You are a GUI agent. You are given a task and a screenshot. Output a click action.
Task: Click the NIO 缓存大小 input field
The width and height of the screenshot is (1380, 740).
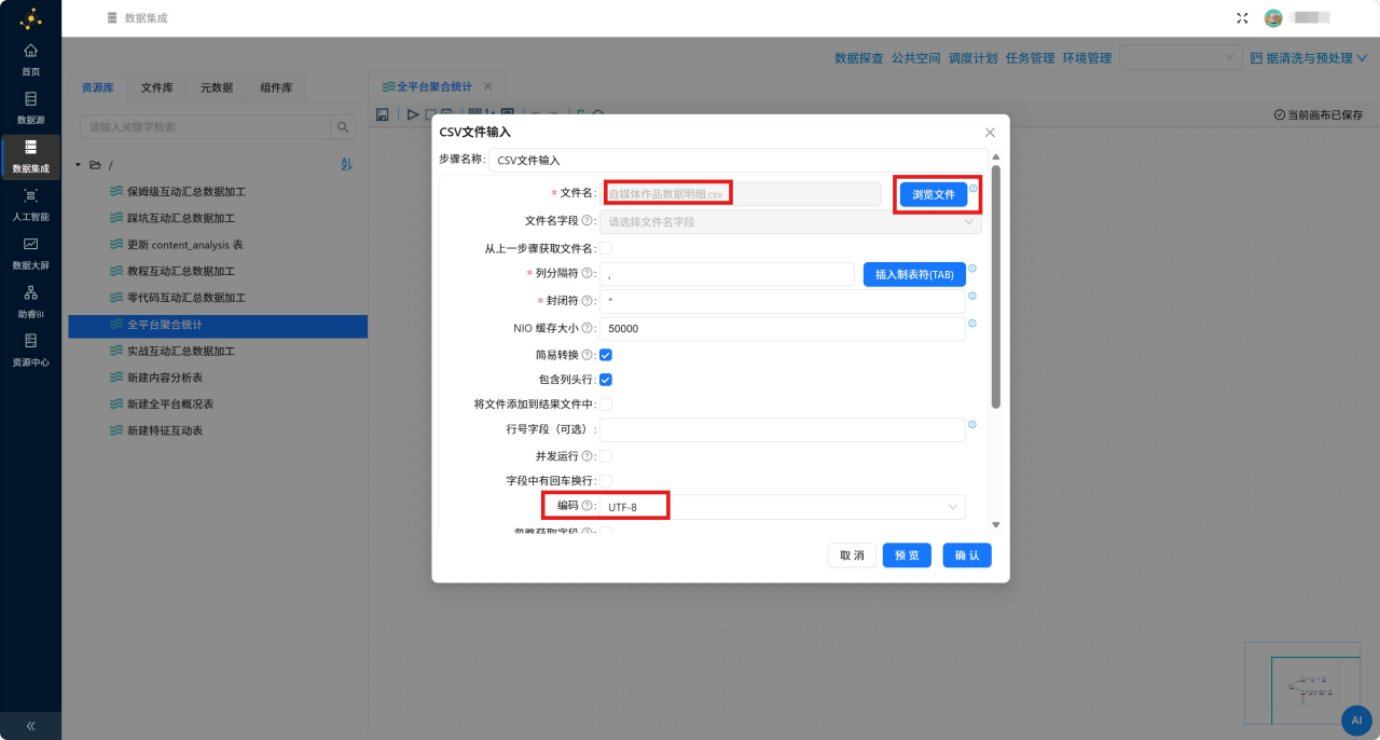click(x=783, y=328)
